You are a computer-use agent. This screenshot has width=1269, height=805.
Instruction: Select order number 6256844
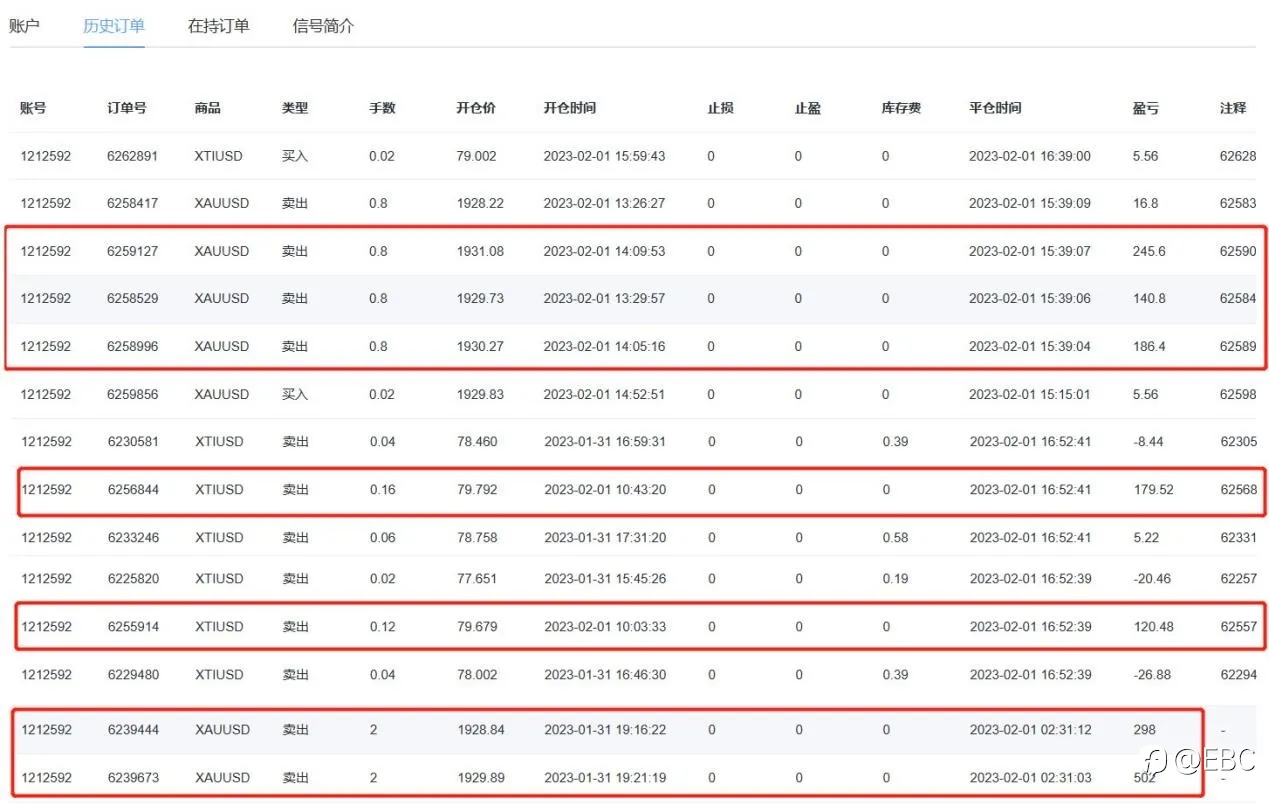[x=133, y=489]
